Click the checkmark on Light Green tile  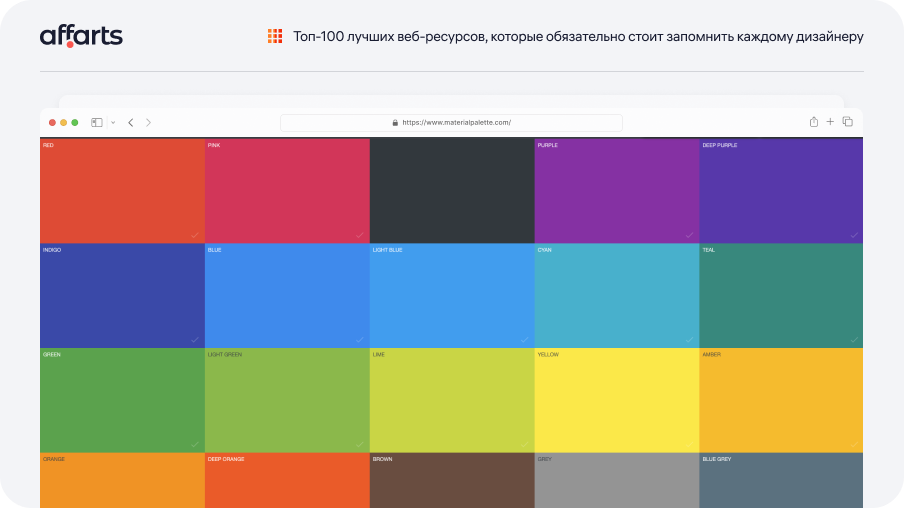[x=360, y=445]
